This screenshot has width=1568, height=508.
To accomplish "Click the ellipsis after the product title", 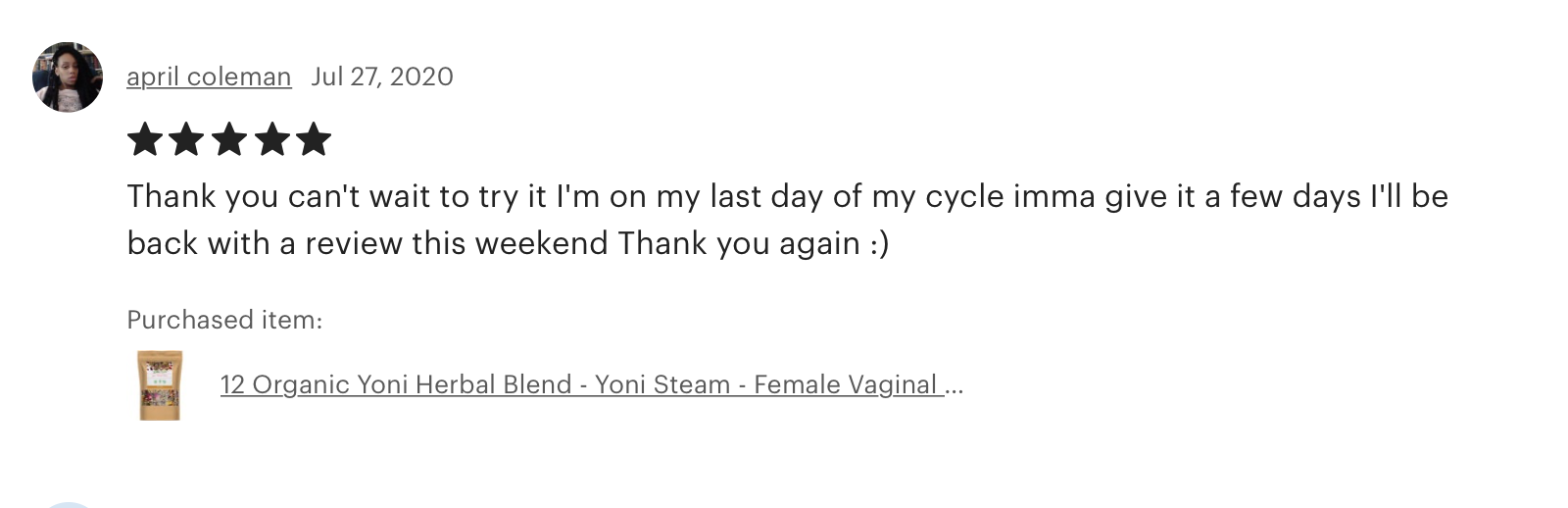I will 955,386.
